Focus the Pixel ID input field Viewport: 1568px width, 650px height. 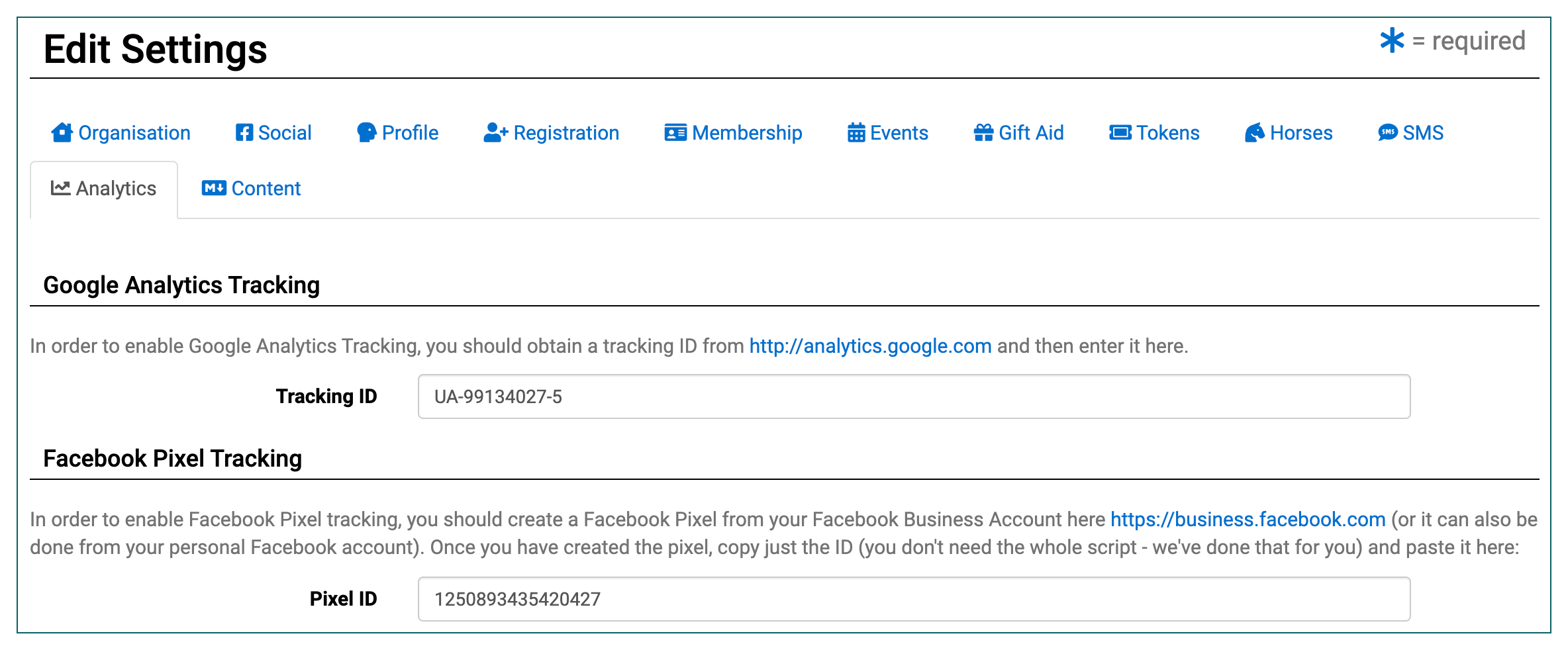914,599
